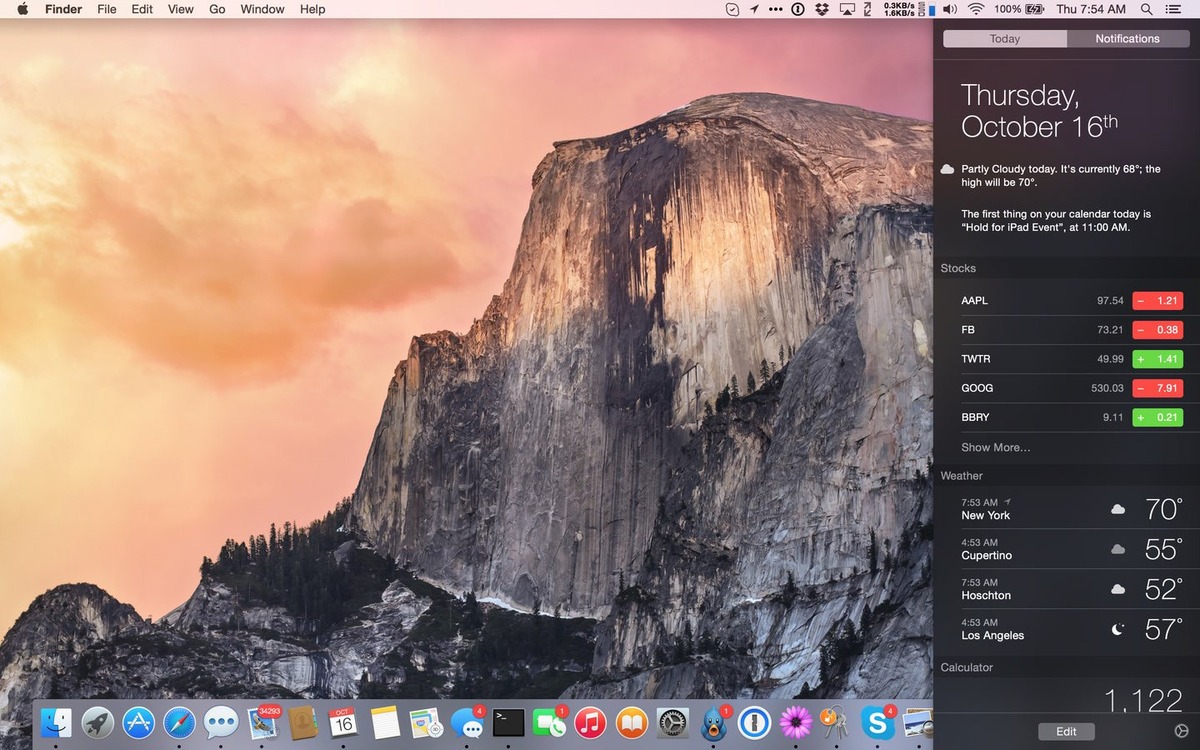This screenshot has width=1200, height=750.
Task: Click 1Password icon in the menu bar
Action: pyautogui.click(x=798, y=9)
